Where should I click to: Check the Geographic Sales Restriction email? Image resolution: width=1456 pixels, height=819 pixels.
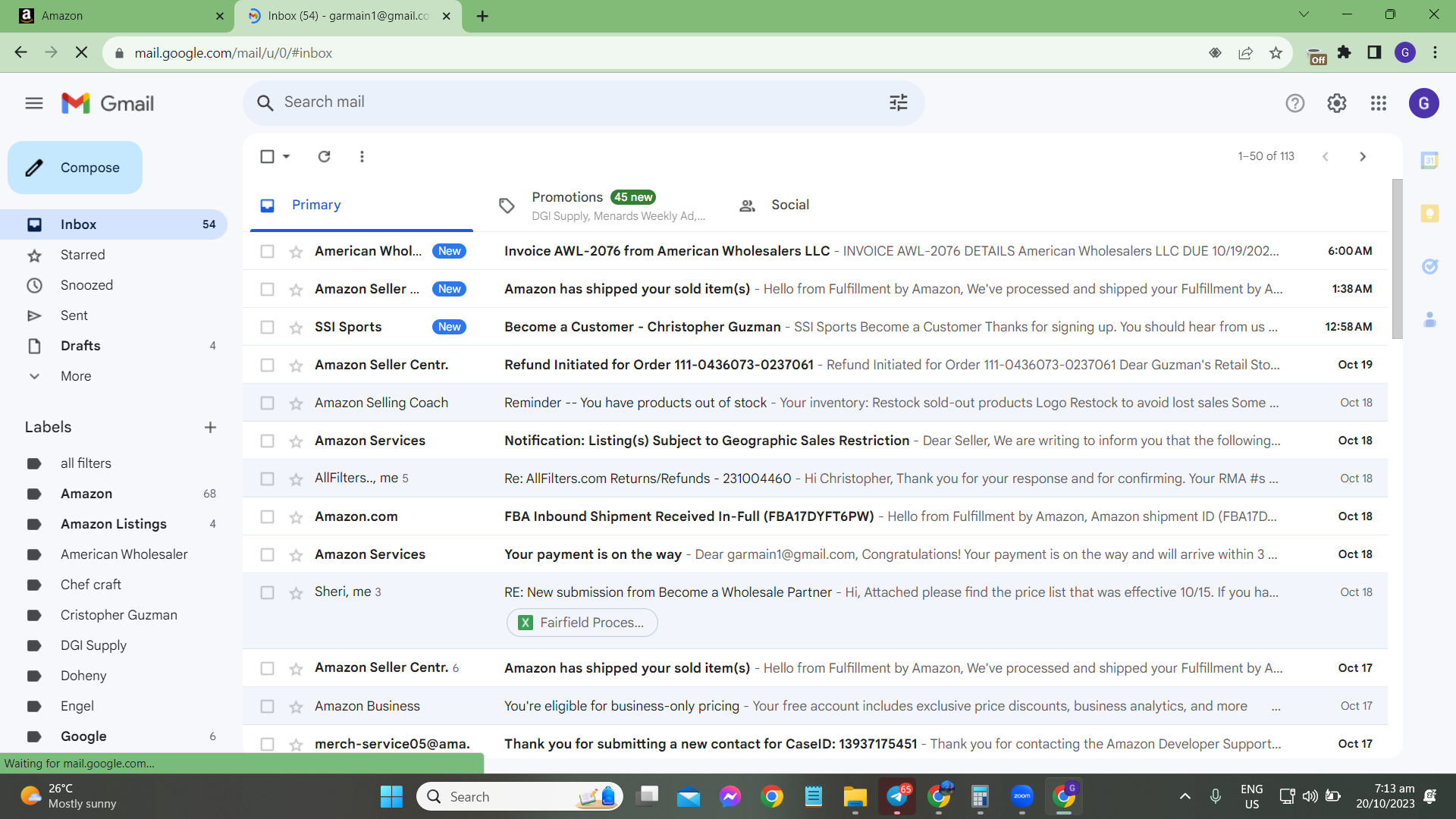[x=267, y=441]
